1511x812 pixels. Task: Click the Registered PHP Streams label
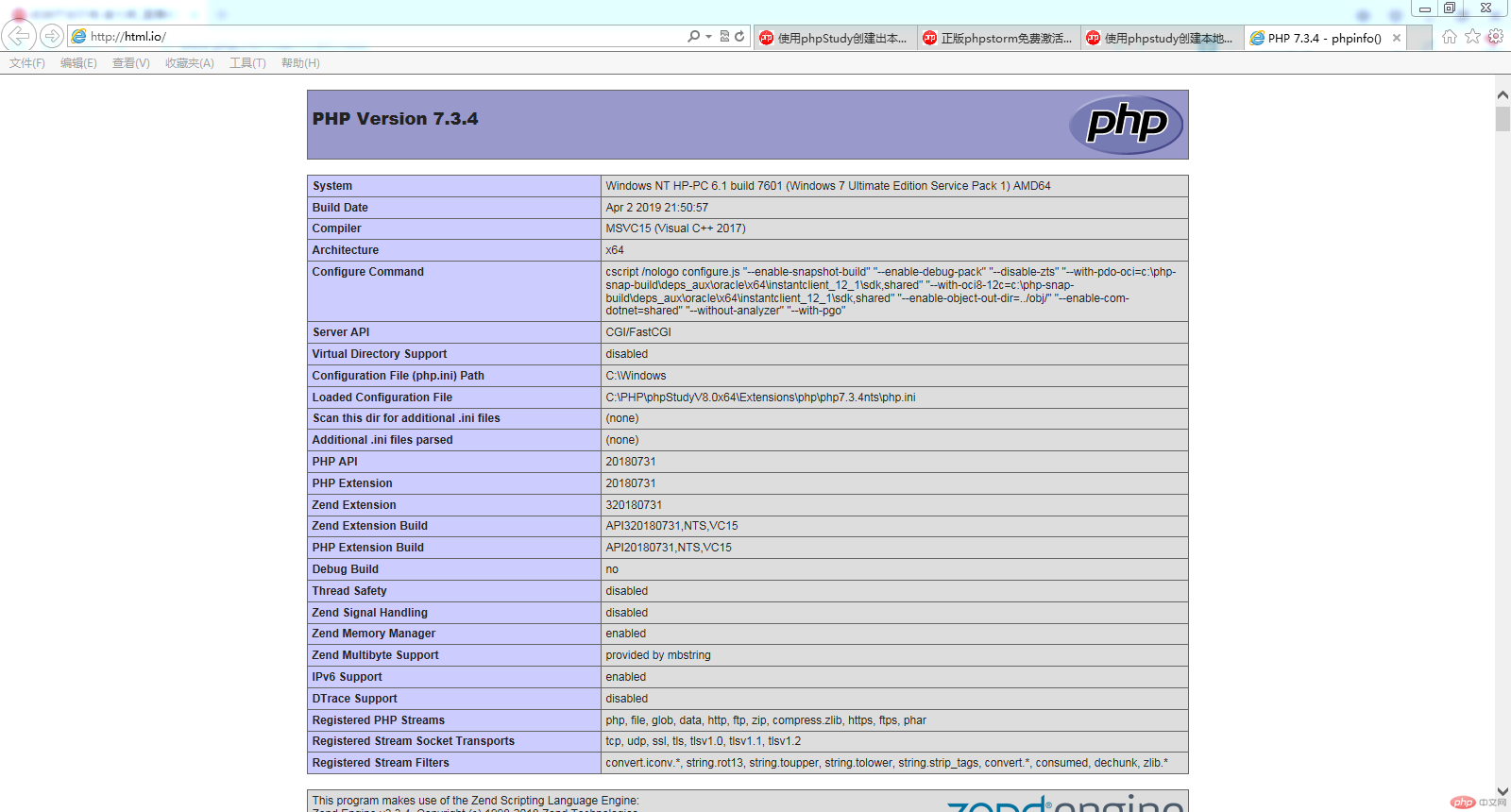point(378,720)
